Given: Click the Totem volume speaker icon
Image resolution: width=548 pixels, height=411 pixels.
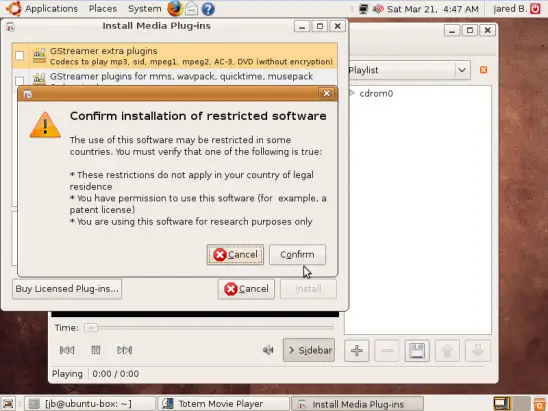Looking at the screenshot, I should [x=268, y=350].
